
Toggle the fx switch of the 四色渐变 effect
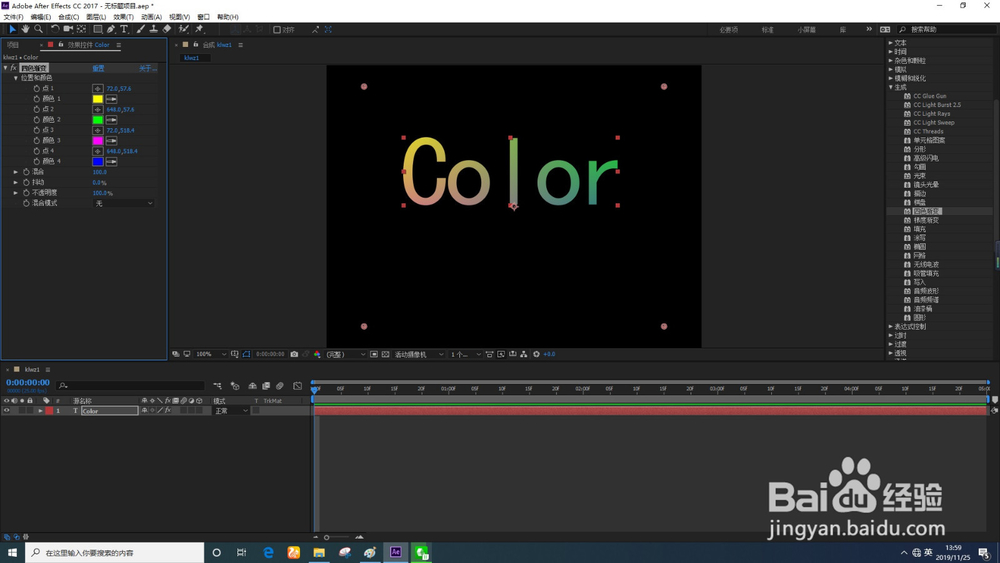[13, 68]
